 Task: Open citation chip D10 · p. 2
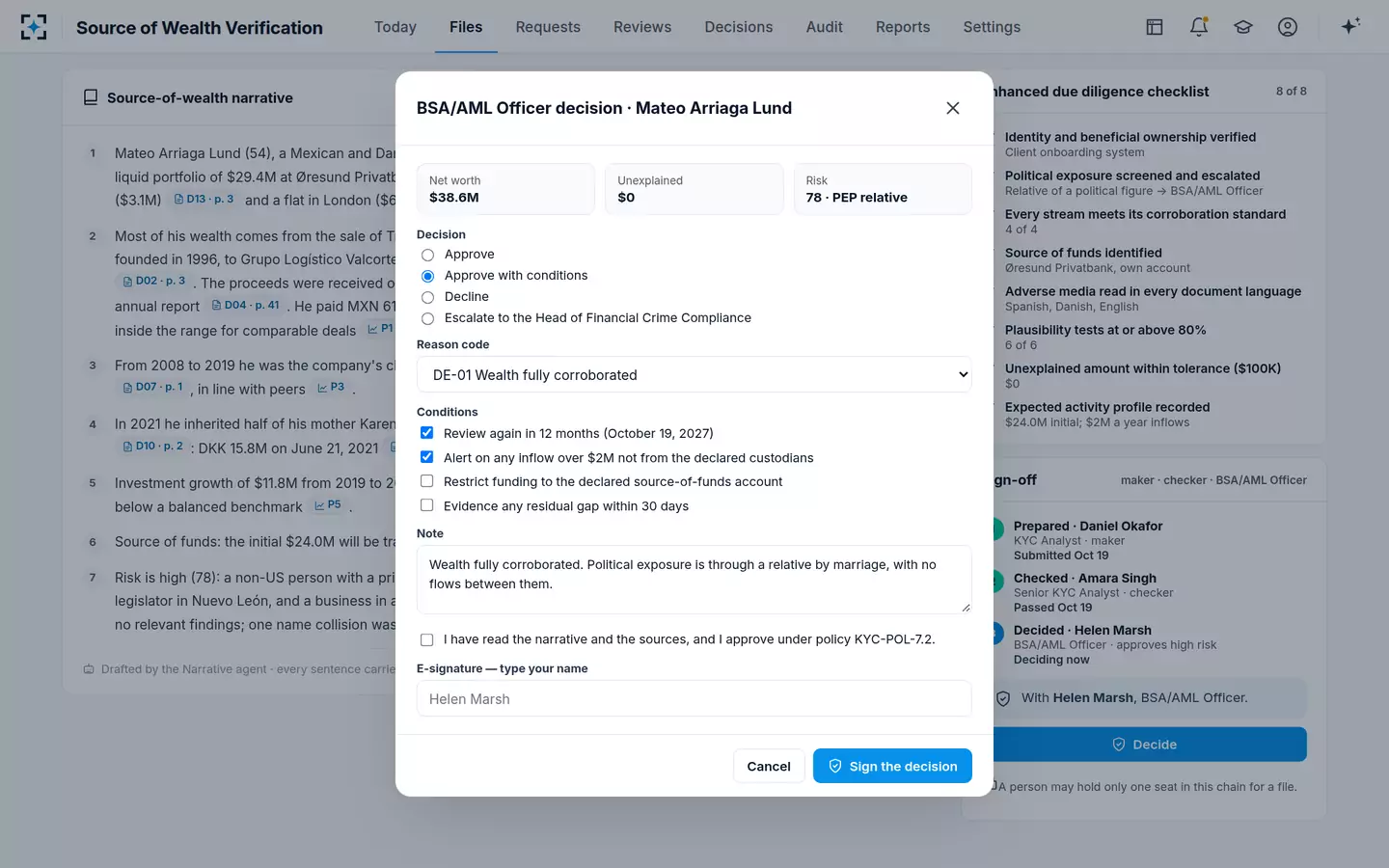coord(152,447)
